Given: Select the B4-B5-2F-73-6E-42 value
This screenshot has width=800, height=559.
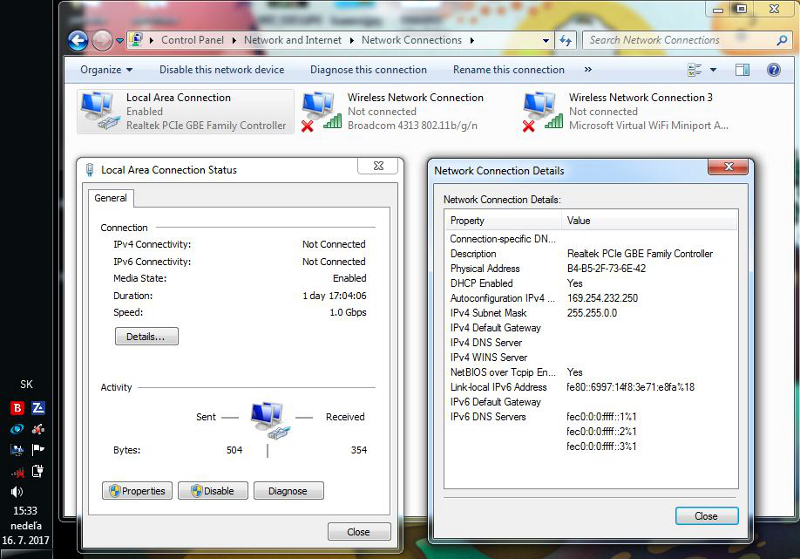Looking at the screenshot, I should [x=606, y=269].
